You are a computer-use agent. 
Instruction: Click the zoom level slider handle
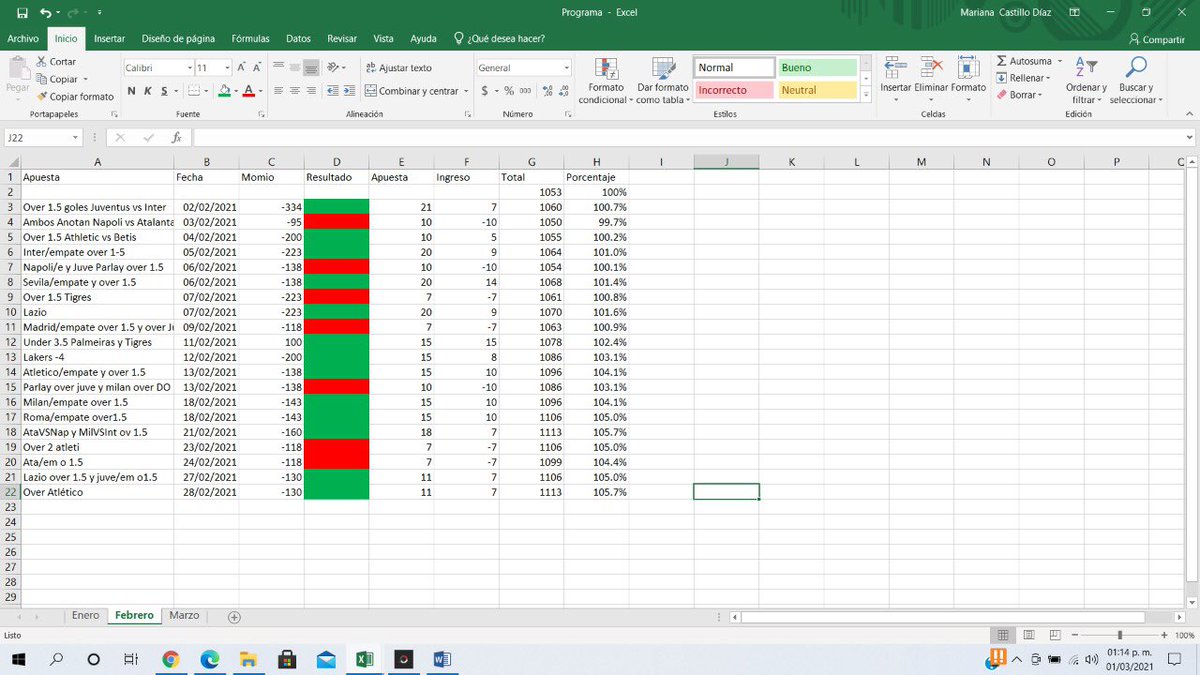(x=1120, y=635)
